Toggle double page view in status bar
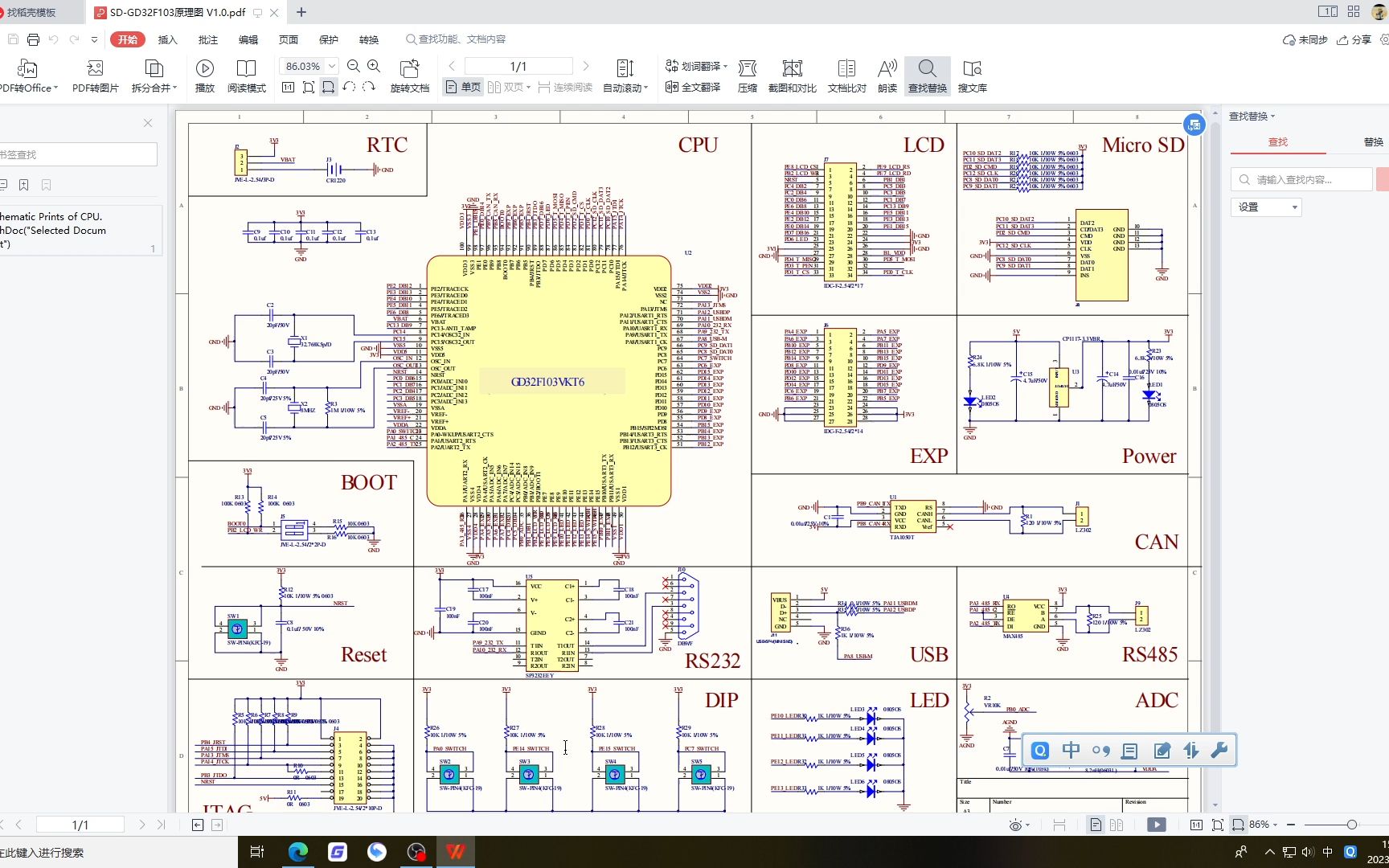1389x868 pixels. click(x=1117, y=825)
